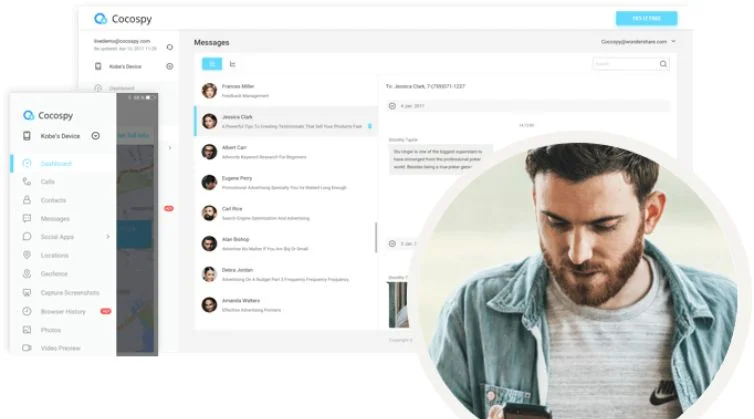Select the Debra Jordan conversation name

[x=238, y=270]
